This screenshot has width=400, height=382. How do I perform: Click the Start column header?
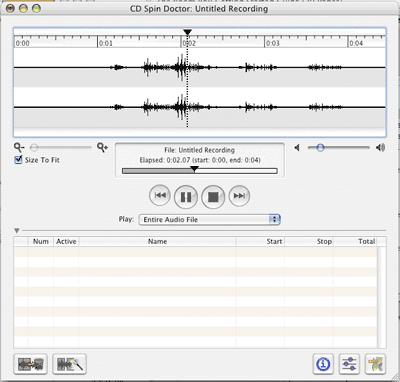pos(260,241)
